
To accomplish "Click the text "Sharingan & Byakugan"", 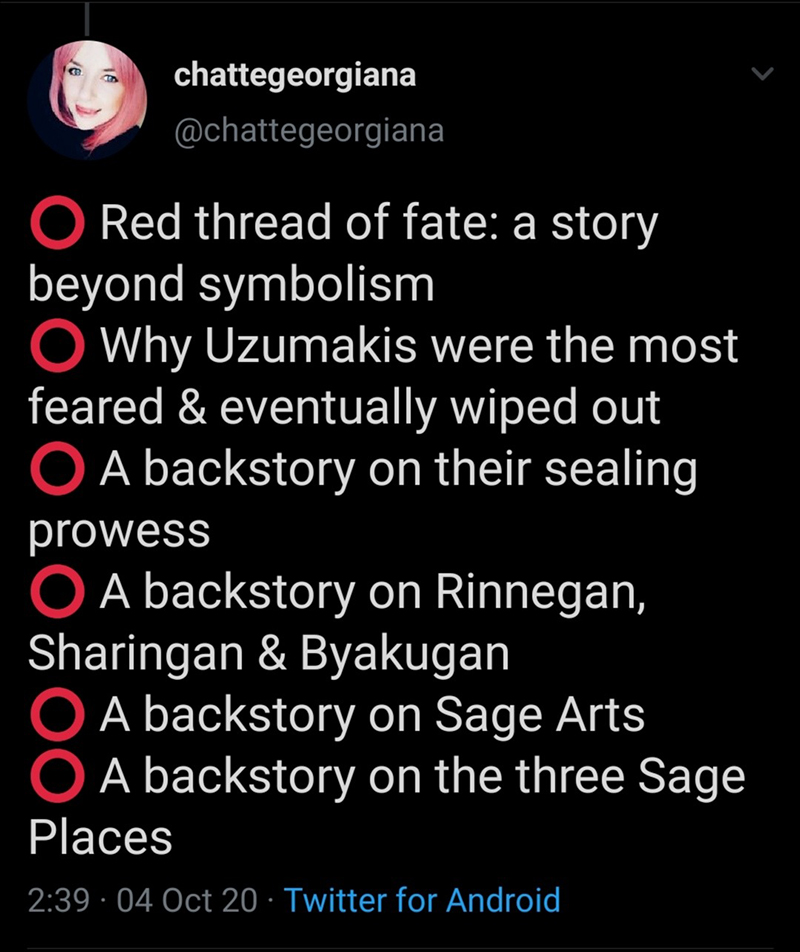I will (269, 655).
